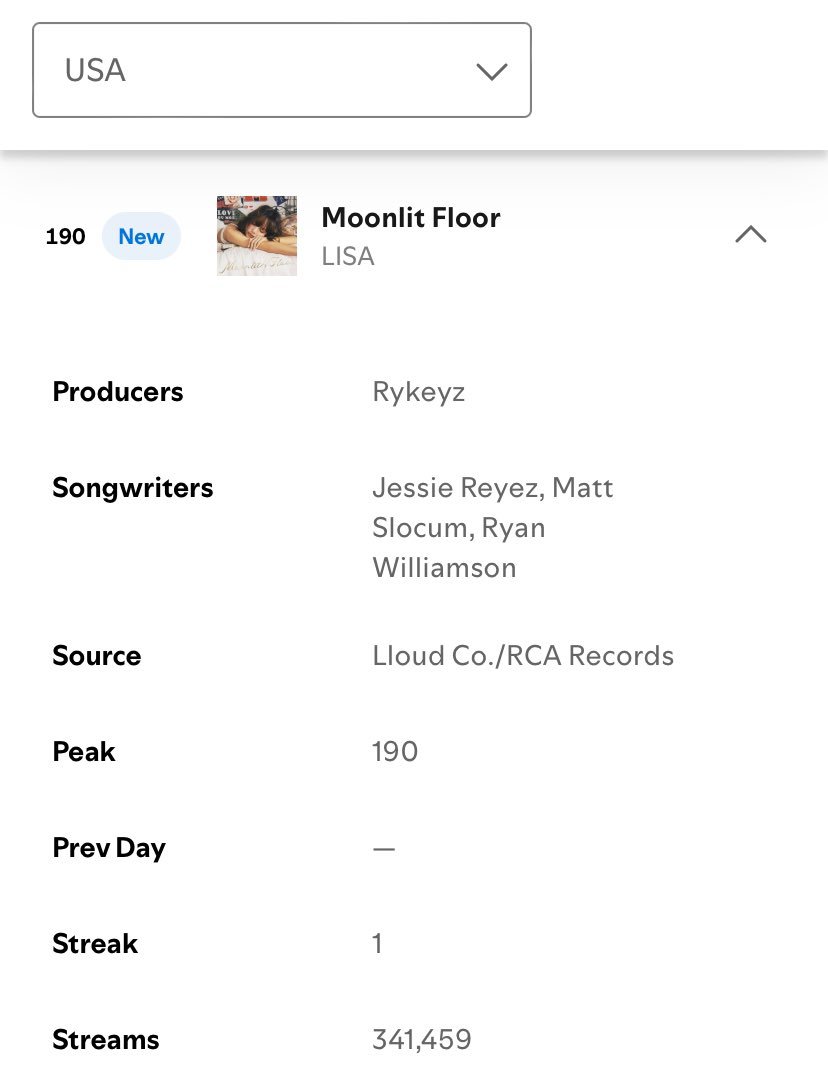Click the Prev Day dash value
This screenshot has width=828, height=1084.
384,849
